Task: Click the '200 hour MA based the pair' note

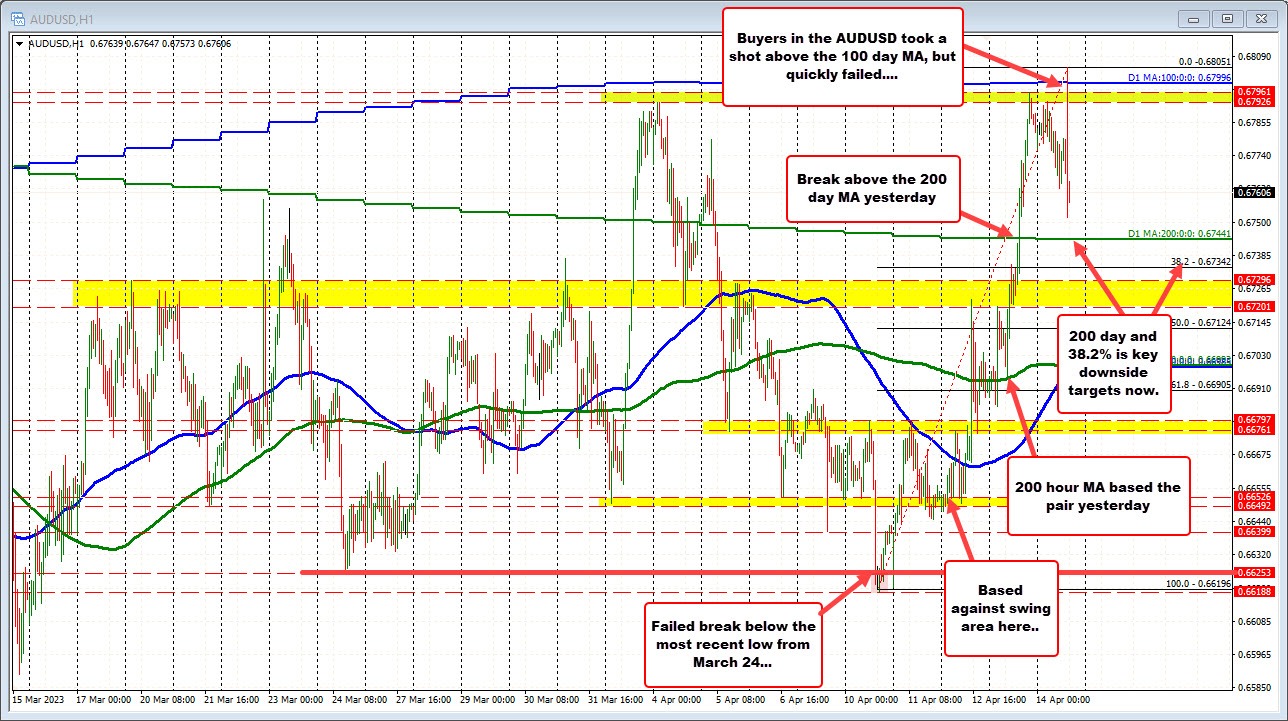Action: click(1098, 496)
